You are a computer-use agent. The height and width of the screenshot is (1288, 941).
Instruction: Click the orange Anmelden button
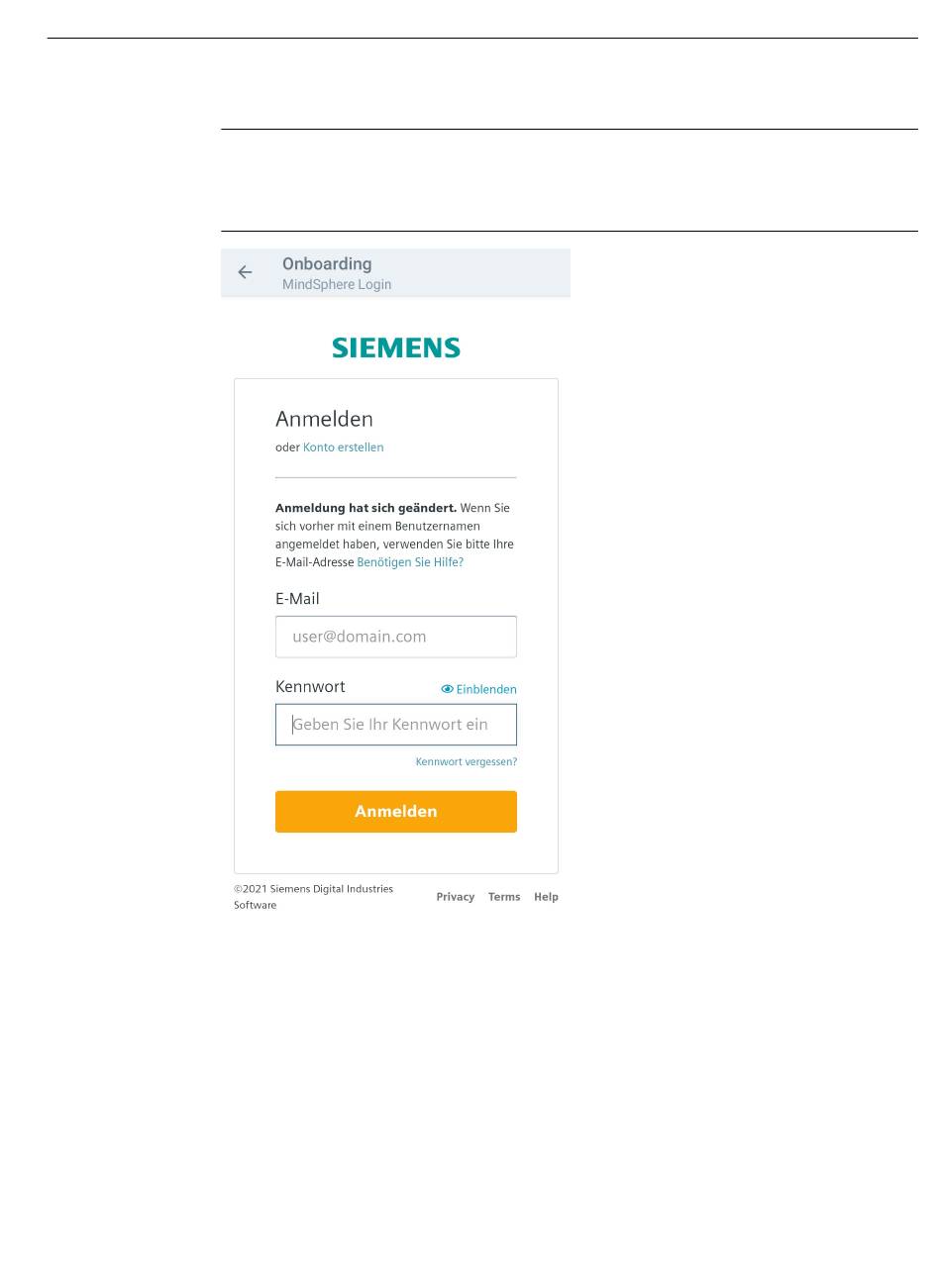396,812
